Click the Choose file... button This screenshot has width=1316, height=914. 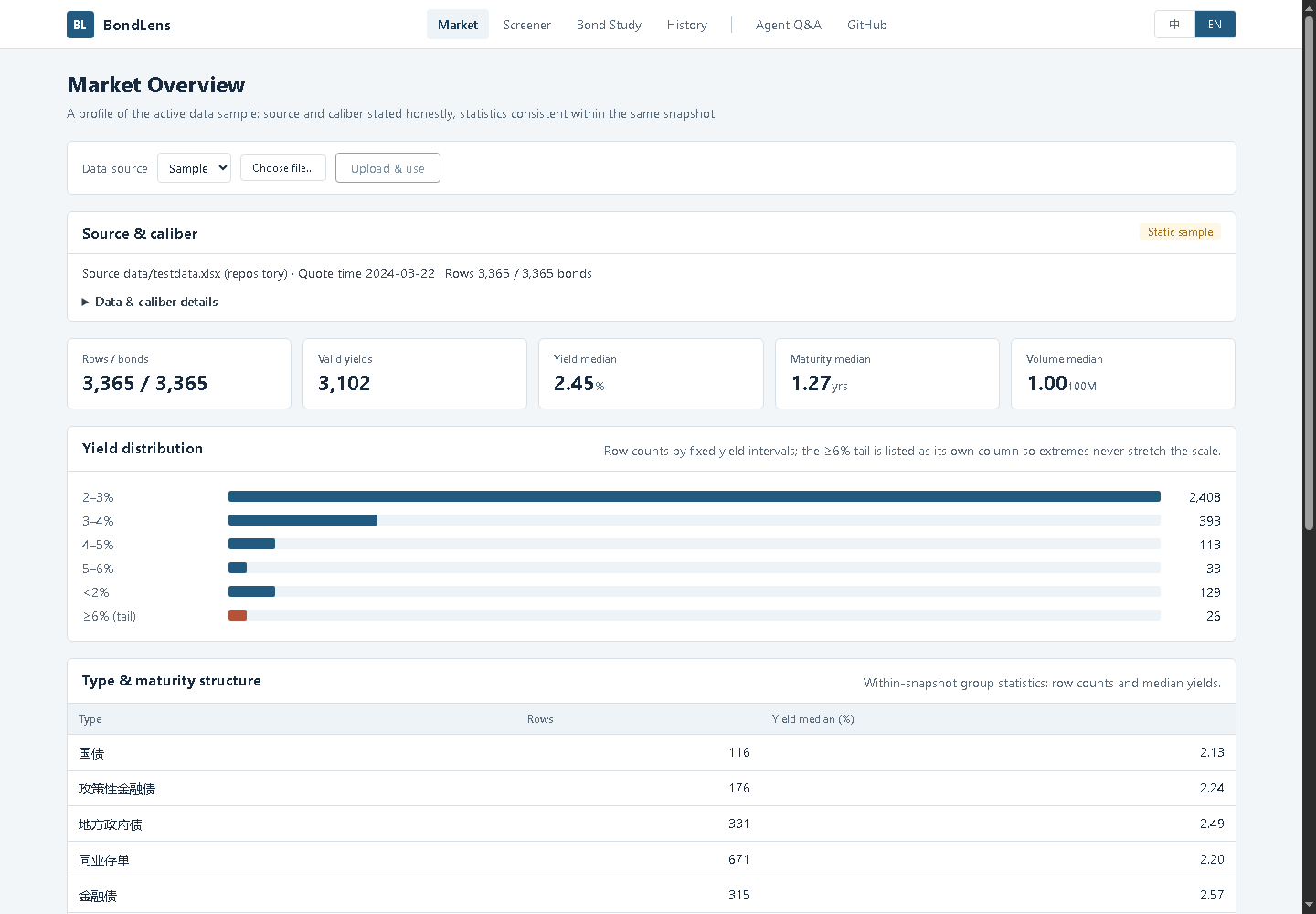pos(283,168)
